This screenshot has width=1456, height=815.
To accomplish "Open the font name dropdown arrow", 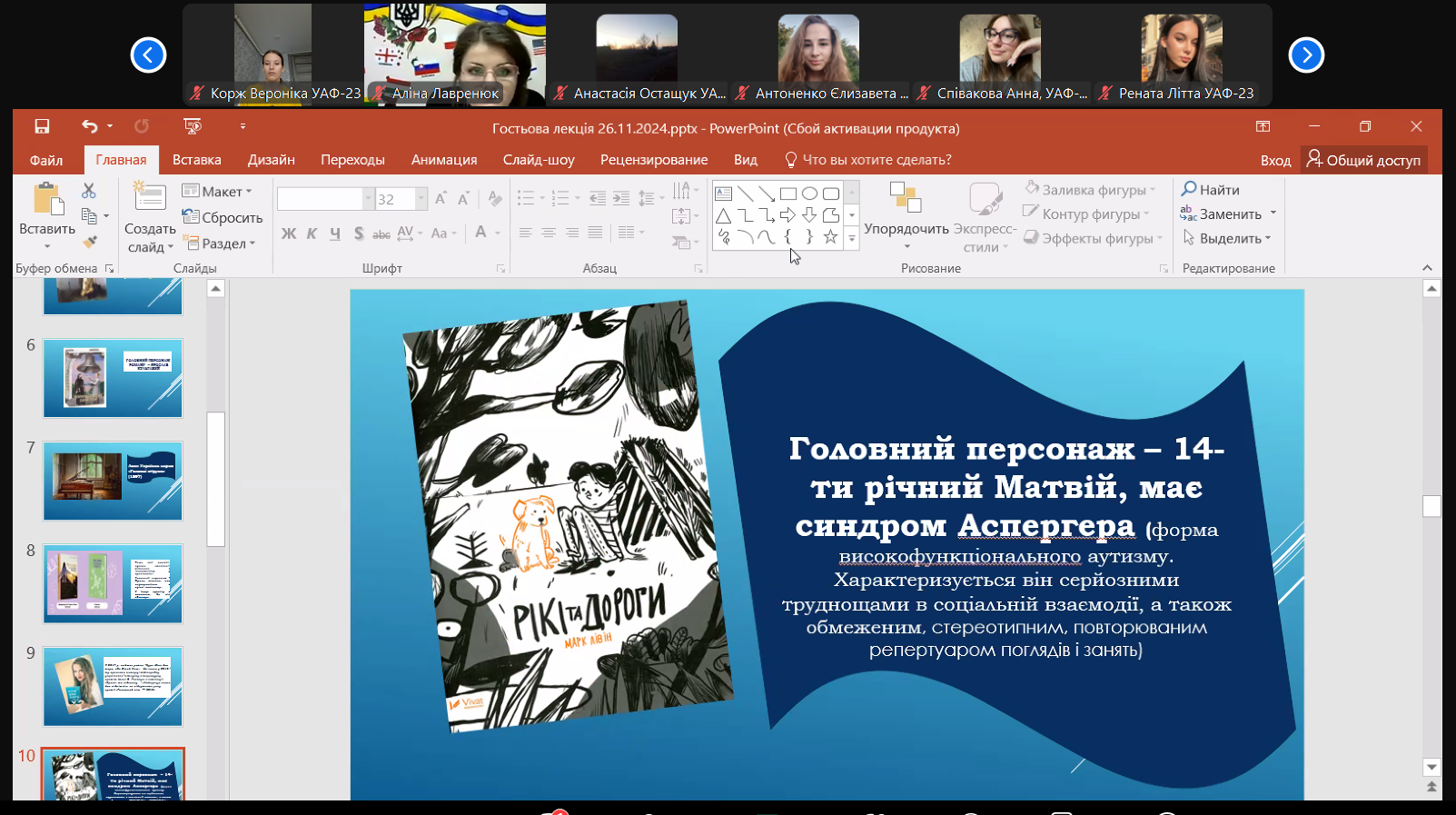I will [368, 199].
